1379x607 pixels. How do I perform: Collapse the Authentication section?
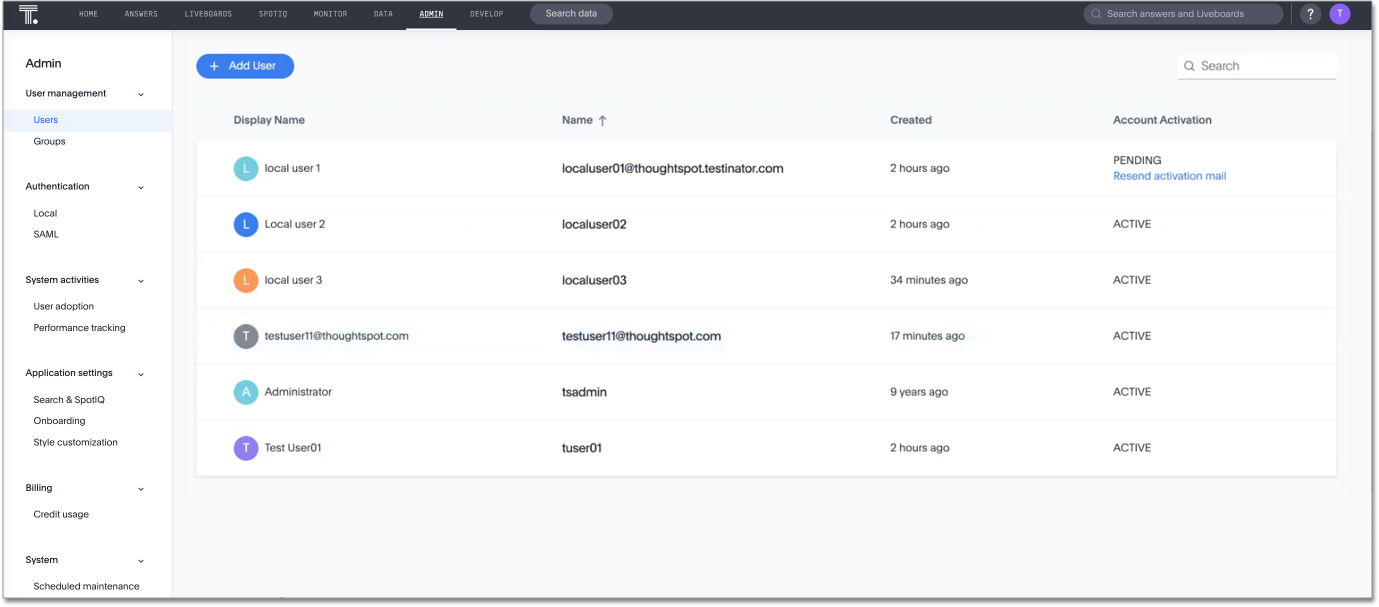coord(141,186)
